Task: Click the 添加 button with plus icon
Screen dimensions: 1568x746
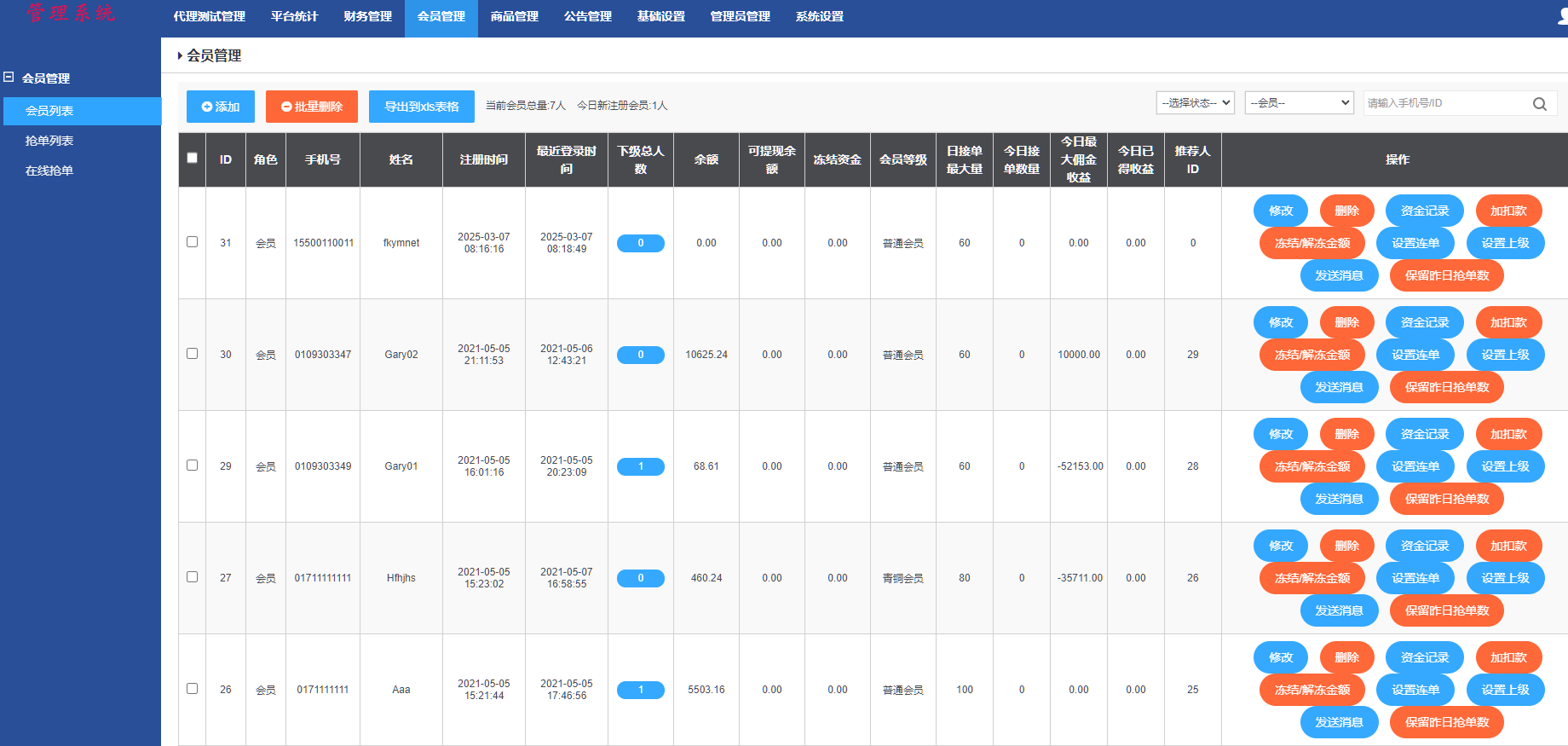Action: click(x=221, y=107)
